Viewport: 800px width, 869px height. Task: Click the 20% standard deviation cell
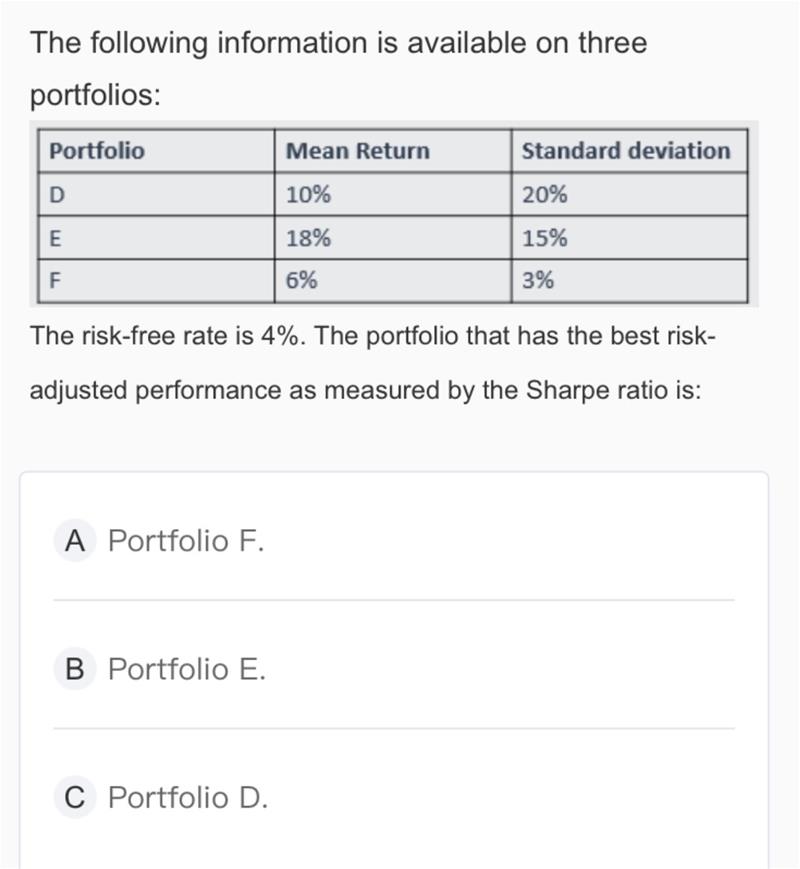click(545, 195)
